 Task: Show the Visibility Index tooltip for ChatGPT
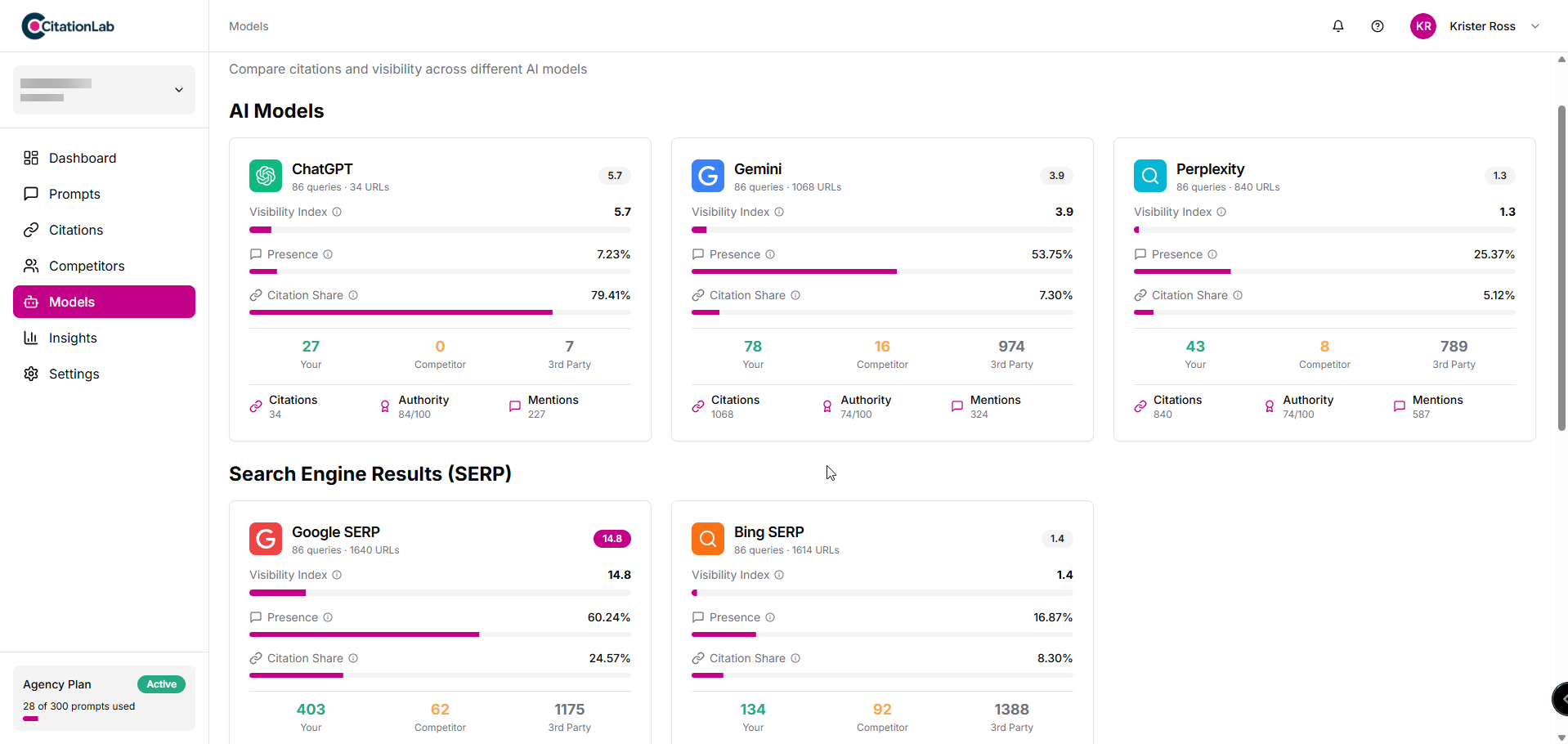(337, 212)
